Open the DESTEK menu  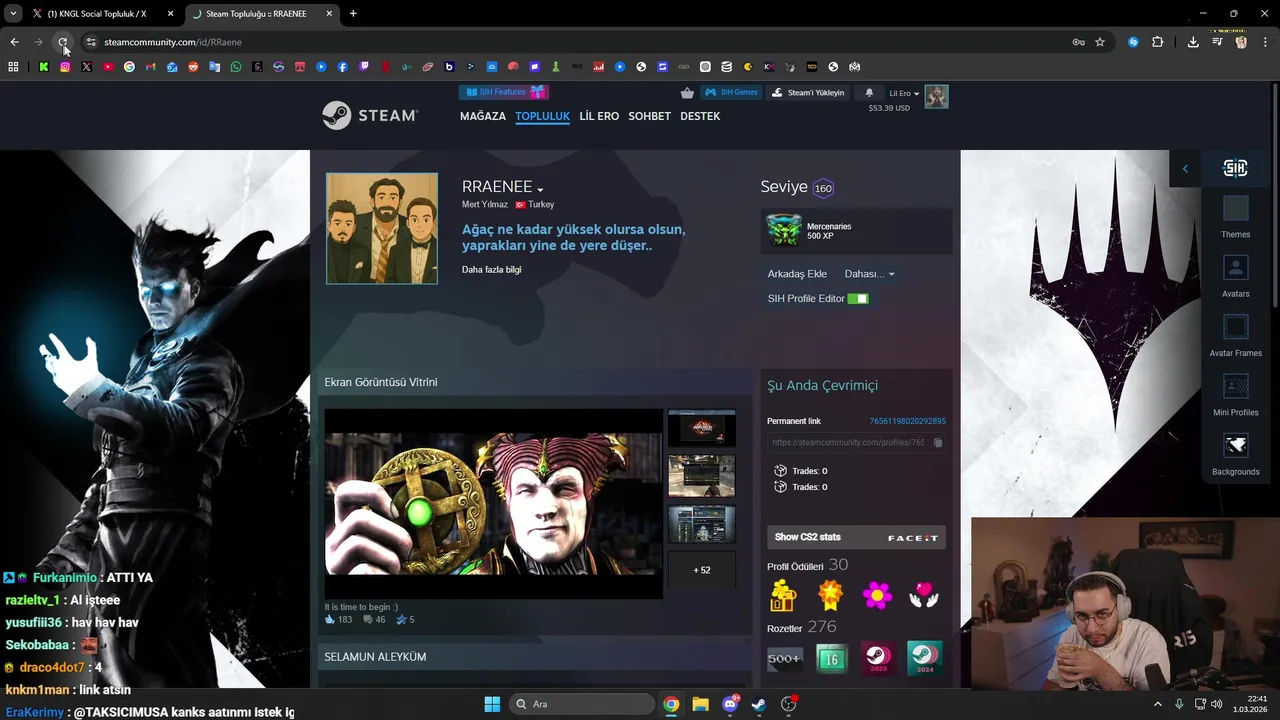(700, 116)
